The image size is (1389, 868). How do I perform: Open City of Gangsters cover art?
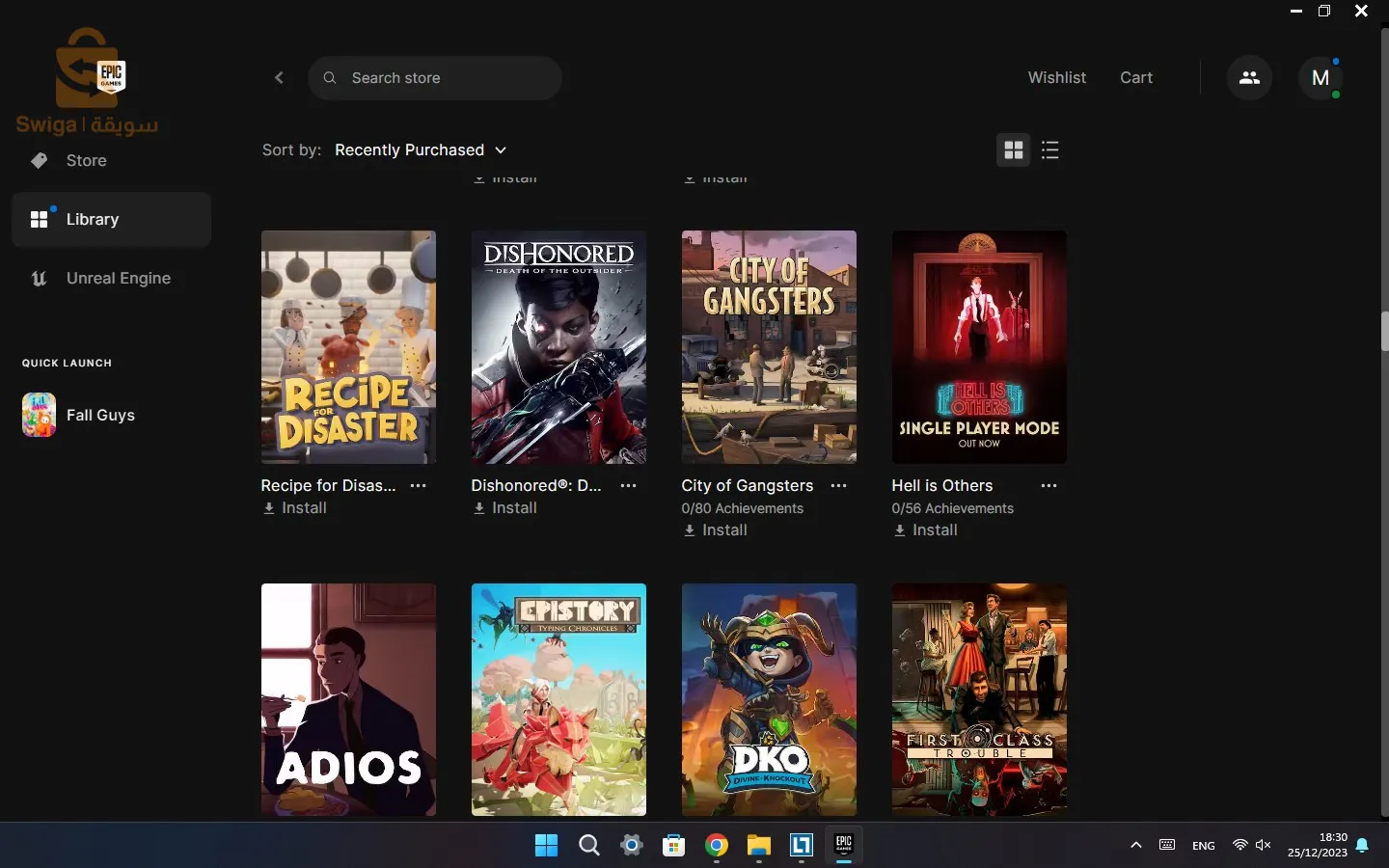(x=769, y=347)
